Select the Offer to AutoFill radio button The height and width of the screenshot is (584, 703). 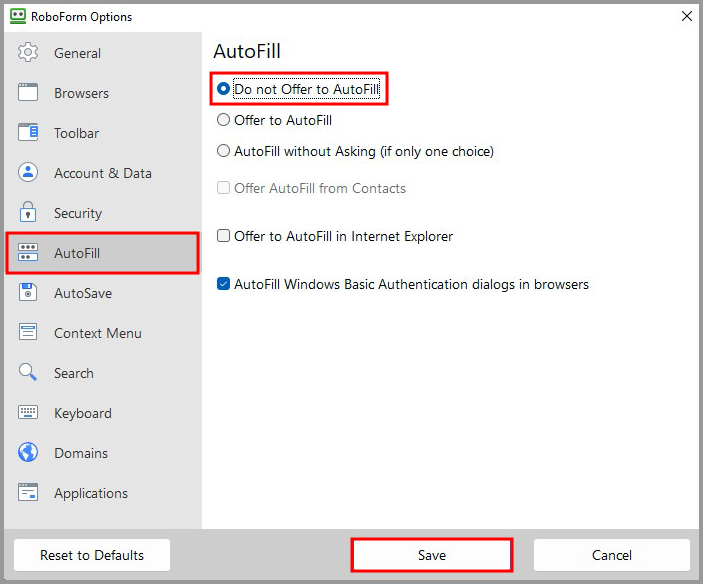224,120
